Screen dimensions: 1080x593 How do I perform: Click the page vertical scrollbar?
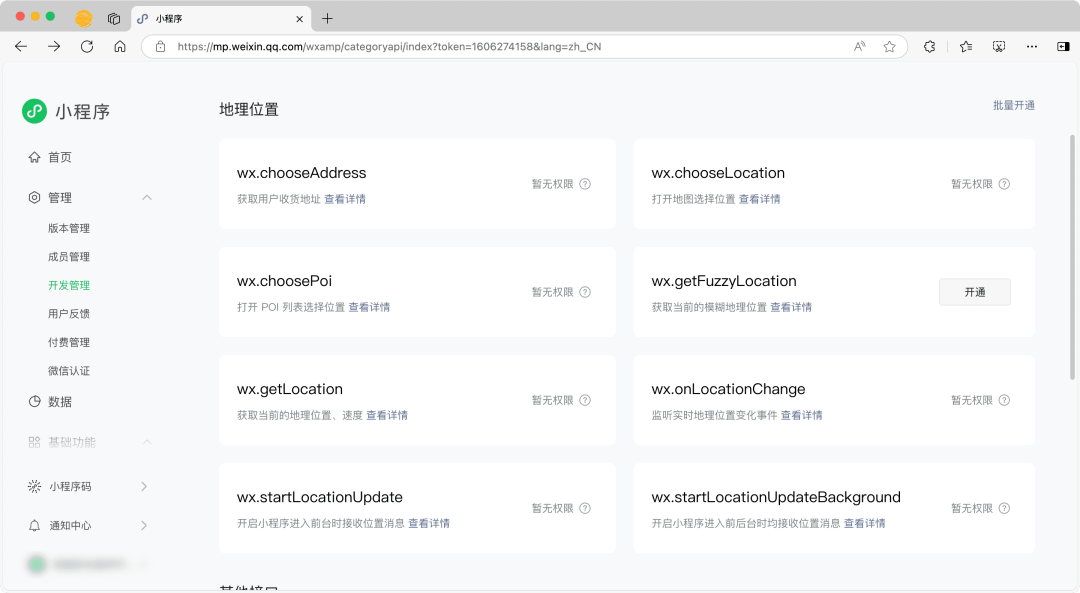coord(1072,257)
